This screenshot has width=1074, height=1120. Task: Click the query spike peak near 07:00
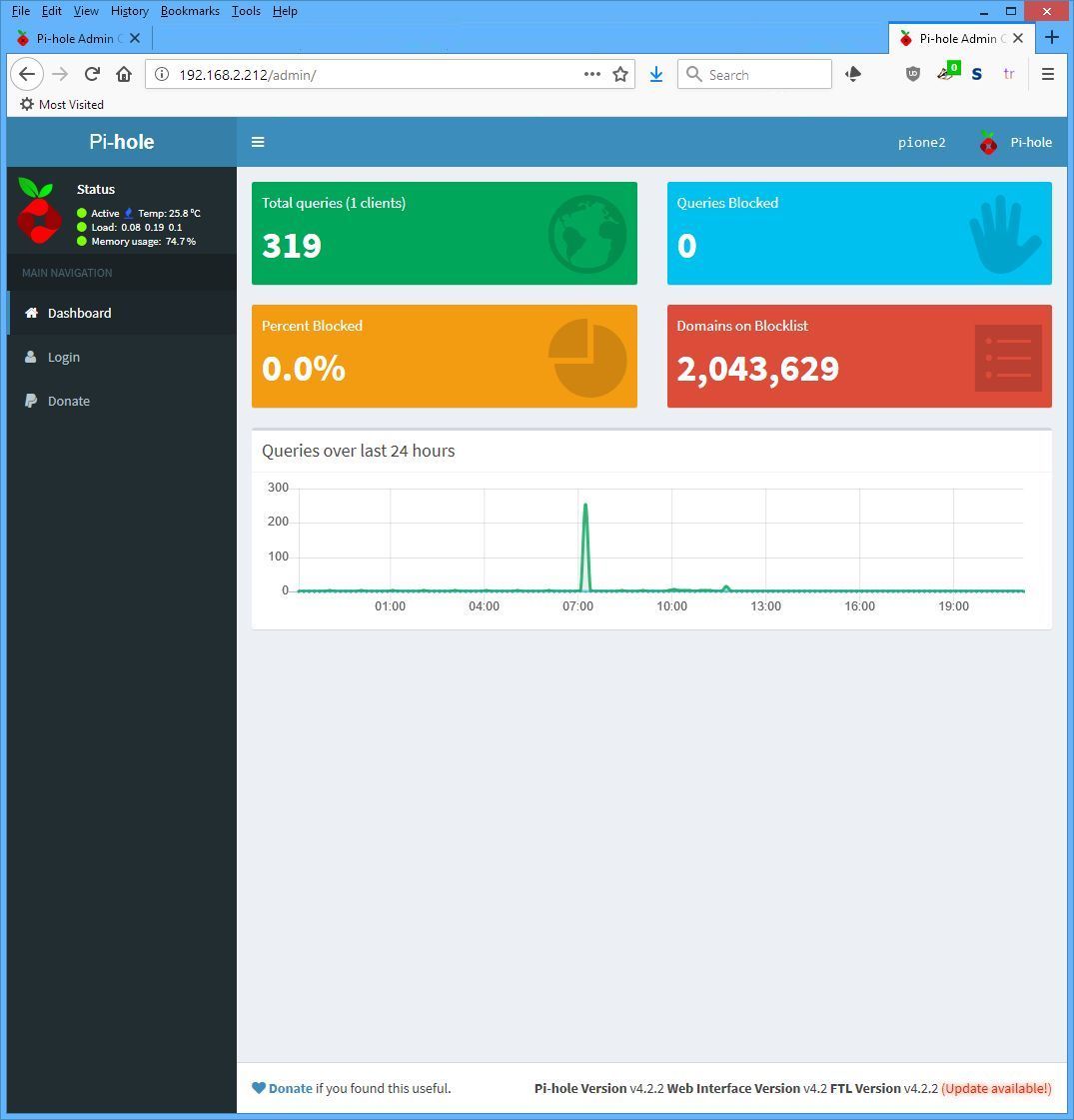tap(585, 505)
